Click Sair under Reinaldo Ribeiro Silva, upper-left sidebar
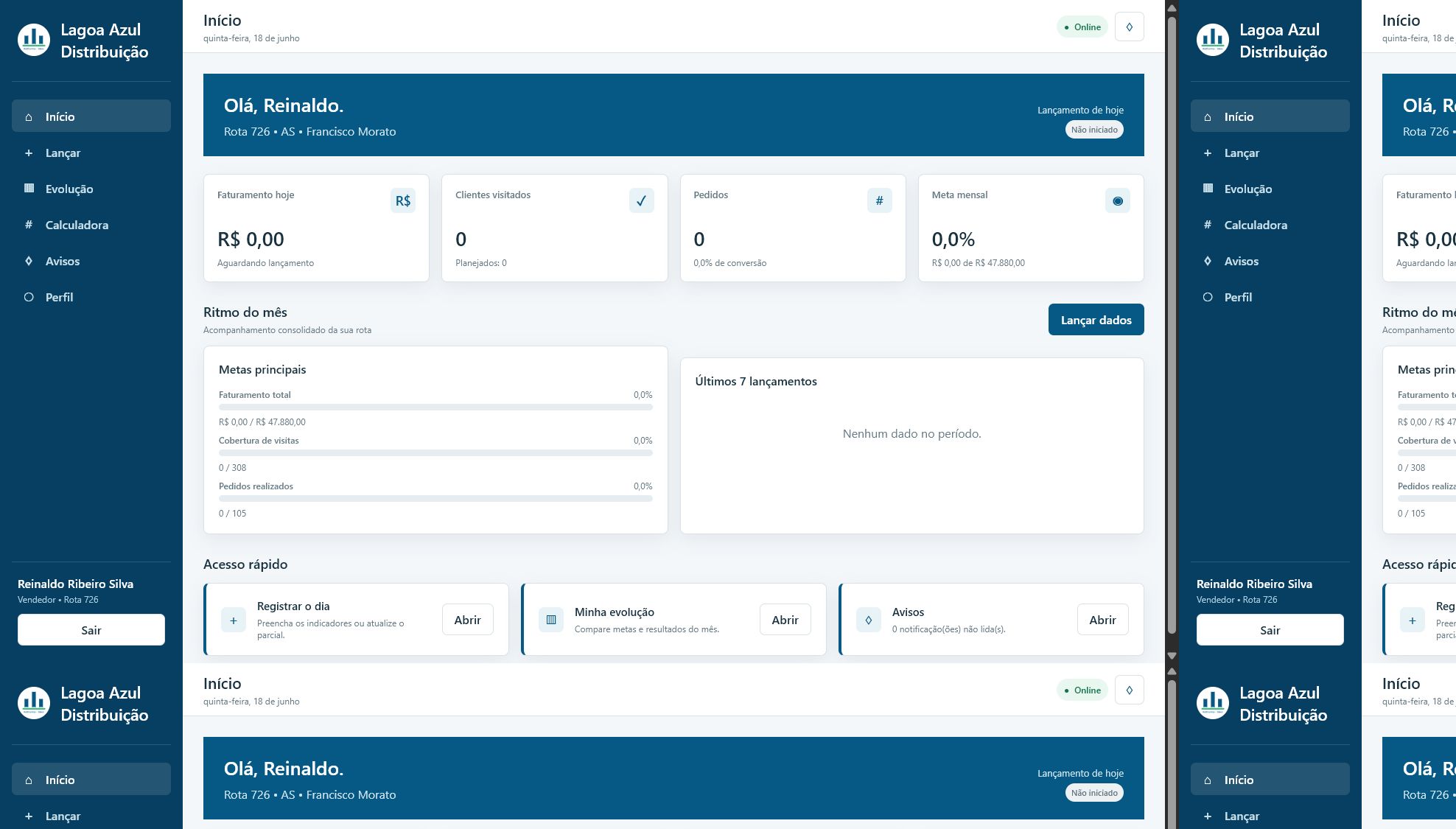This screenshot has width=1456, height=829. [91, 630]
